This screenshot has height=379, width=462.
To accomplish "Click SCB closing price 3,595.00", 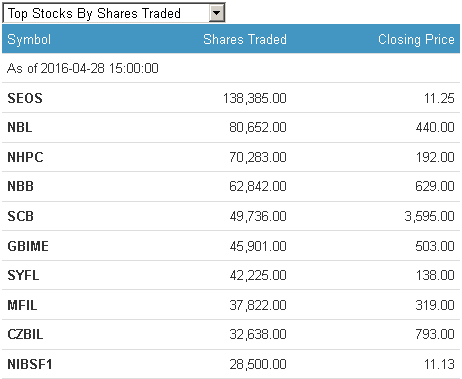I will [429, 216].
